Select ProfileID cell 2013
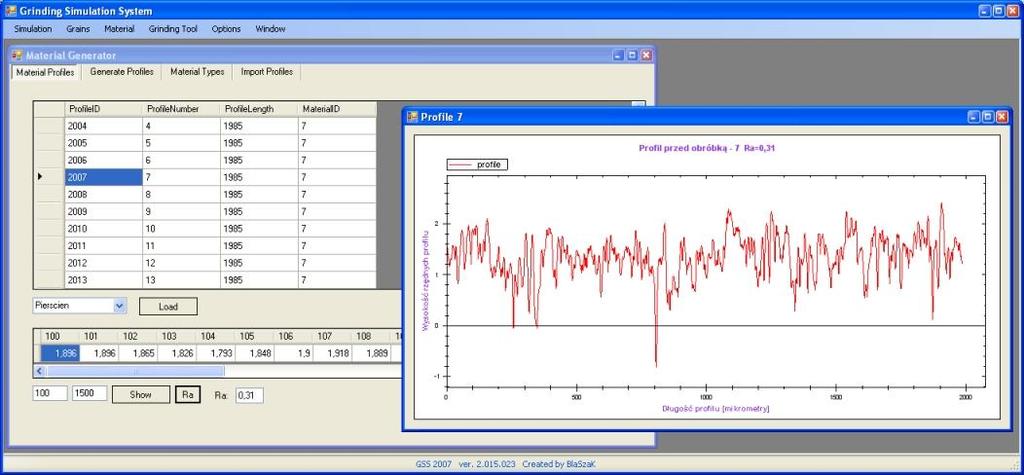 103,280
